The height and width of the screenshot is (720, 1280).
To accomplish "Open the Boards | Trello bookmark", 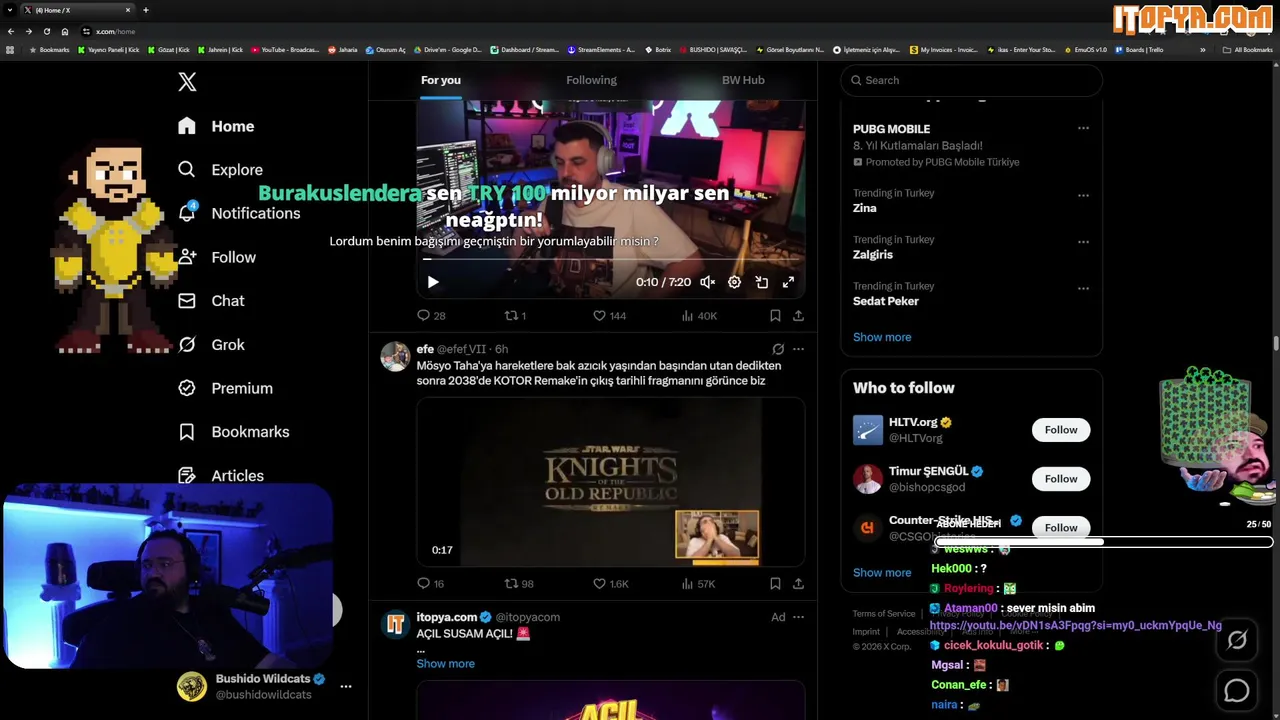I will 1140,49.
